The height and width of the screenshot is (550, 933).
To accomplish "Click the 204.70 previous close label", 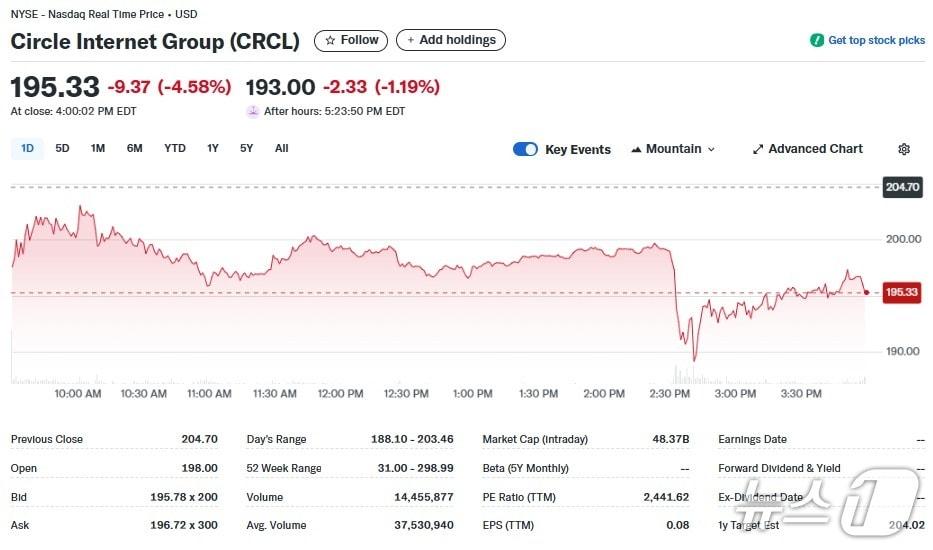I will point(901,187).
